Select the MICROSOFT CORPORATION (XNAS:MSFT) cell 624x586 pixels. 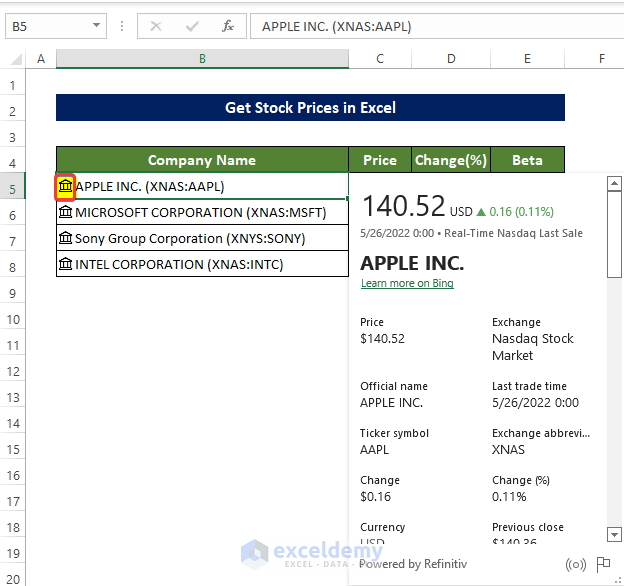pos(202,212)
